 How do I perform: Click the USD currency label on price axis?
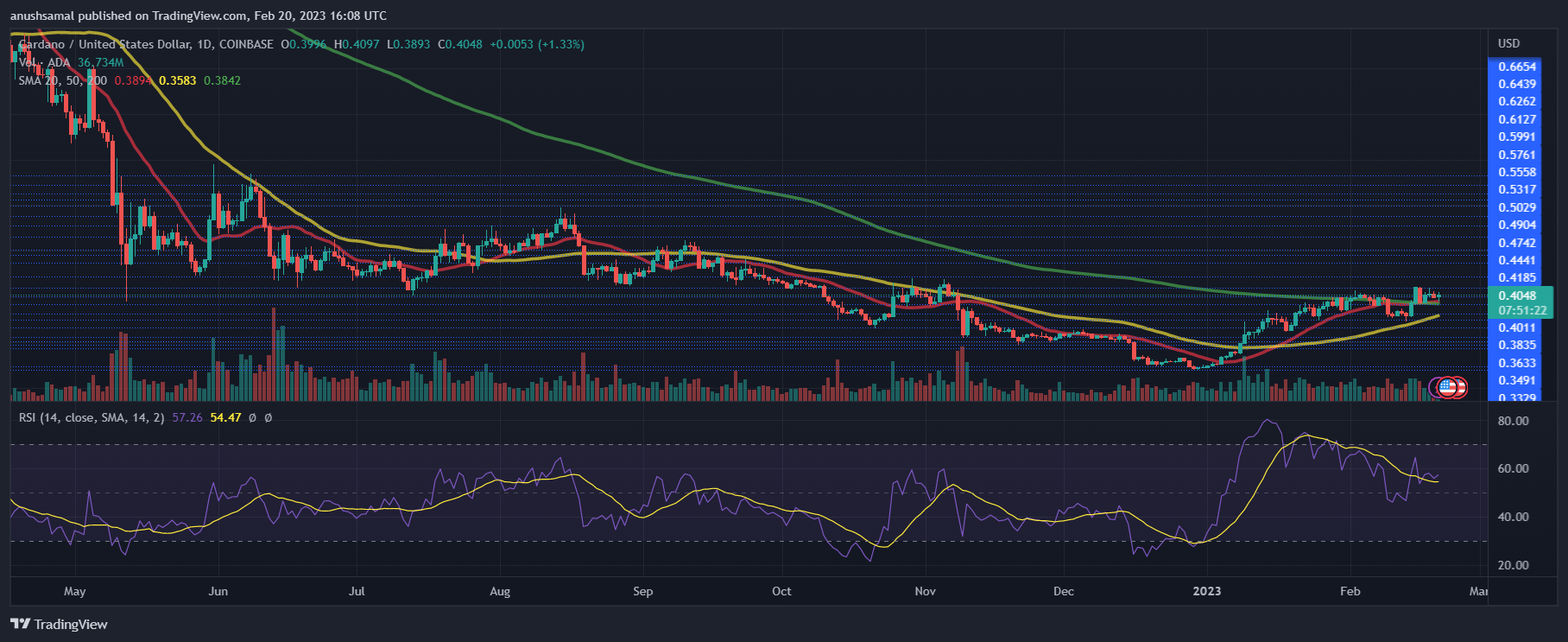1509,43
